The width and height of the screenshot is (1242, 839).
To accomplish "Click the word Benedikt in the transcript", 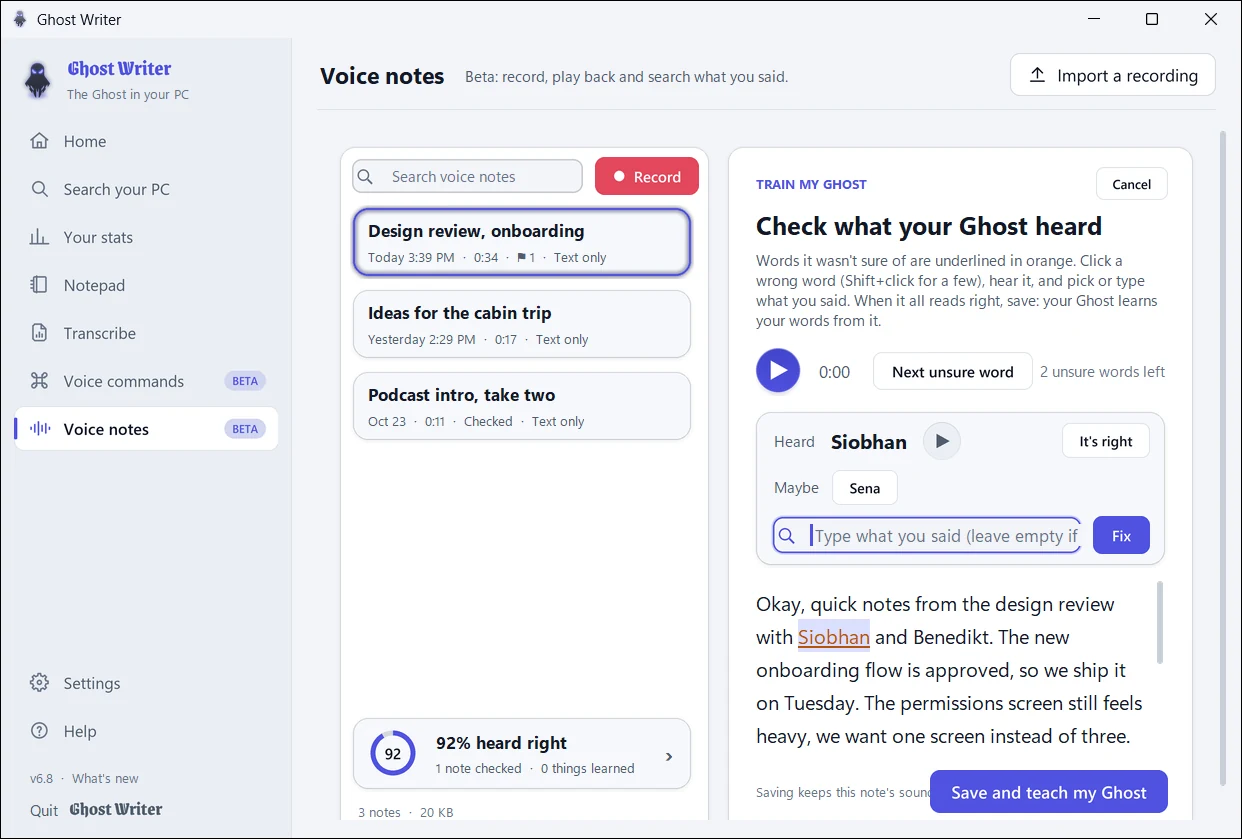I will pos(951,637).
